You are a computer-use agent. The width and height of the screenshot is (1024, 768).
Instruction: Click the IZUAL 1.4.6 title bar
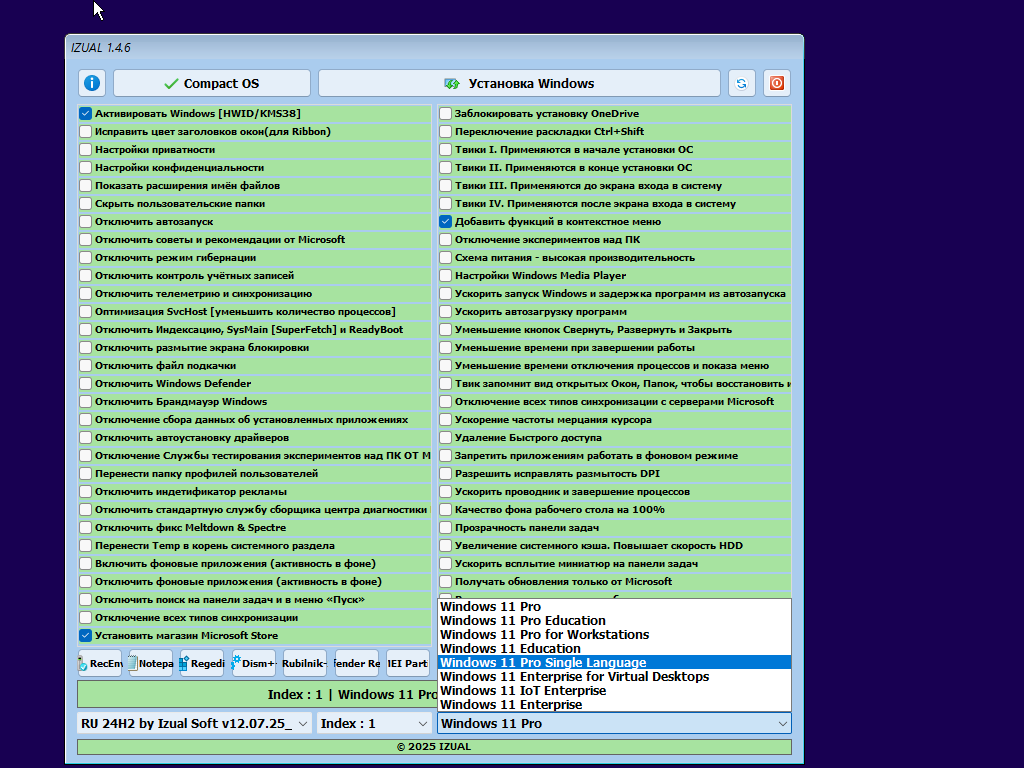pos(434,48)
